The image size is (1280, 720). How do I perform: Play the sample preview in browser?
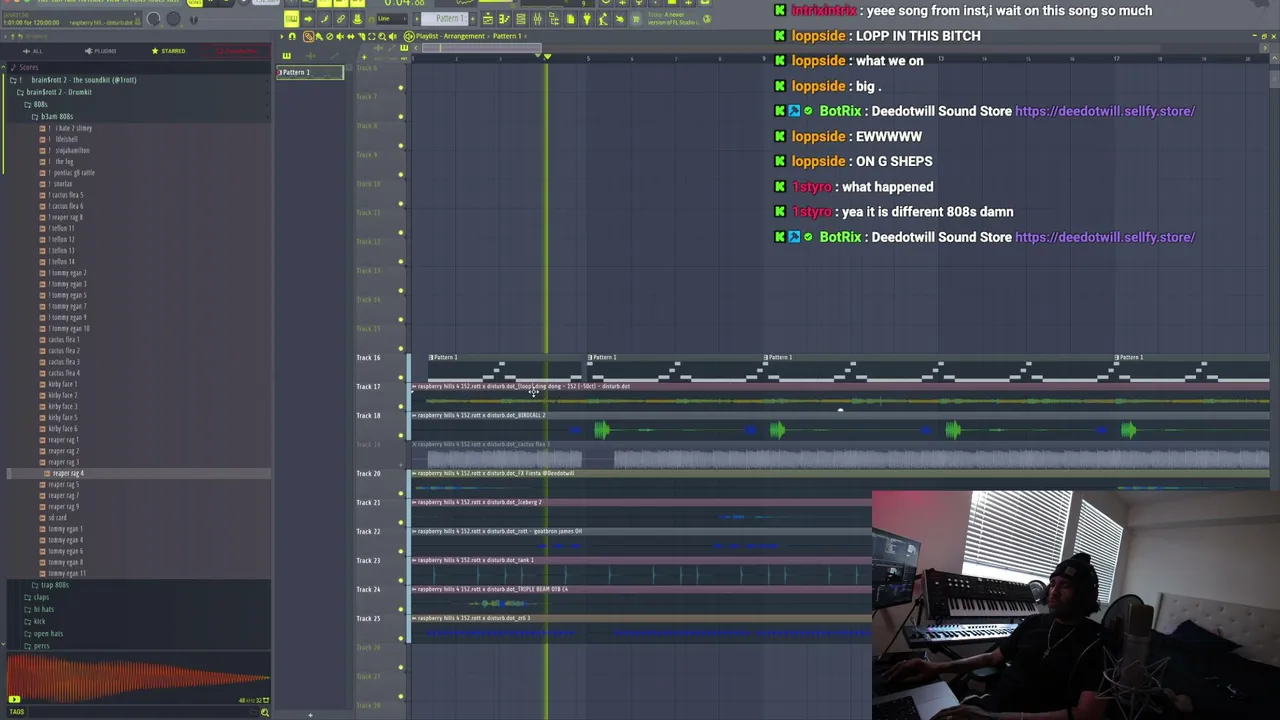(x=14, y=700)
